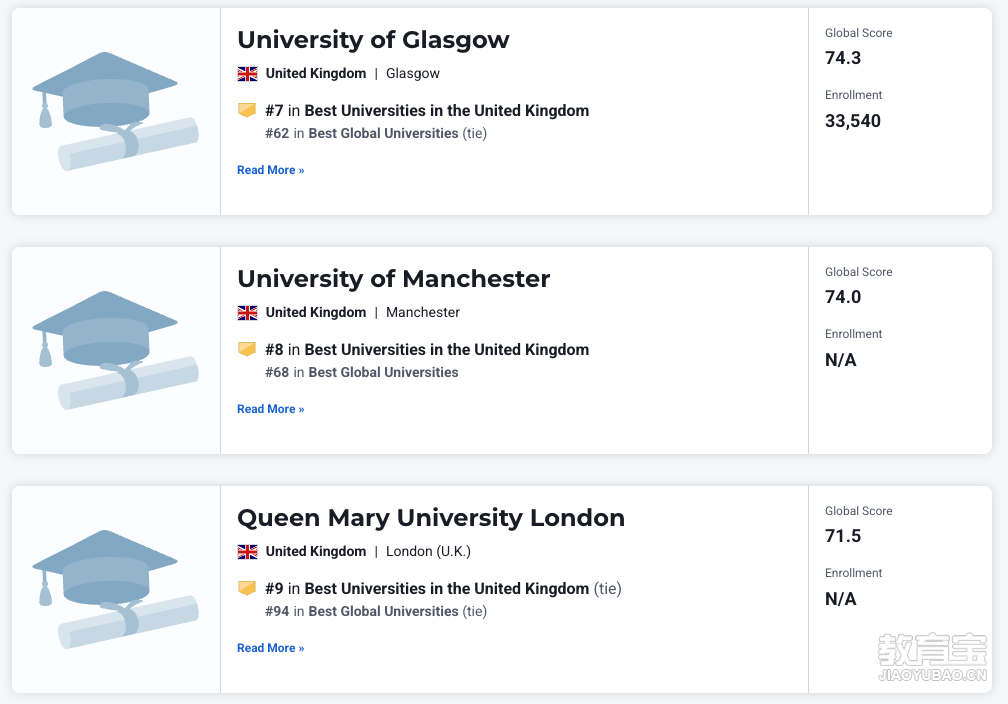Click Read More for University of Manchester
Viewport: 1008px width, 704px height.
tap(271, 410)
